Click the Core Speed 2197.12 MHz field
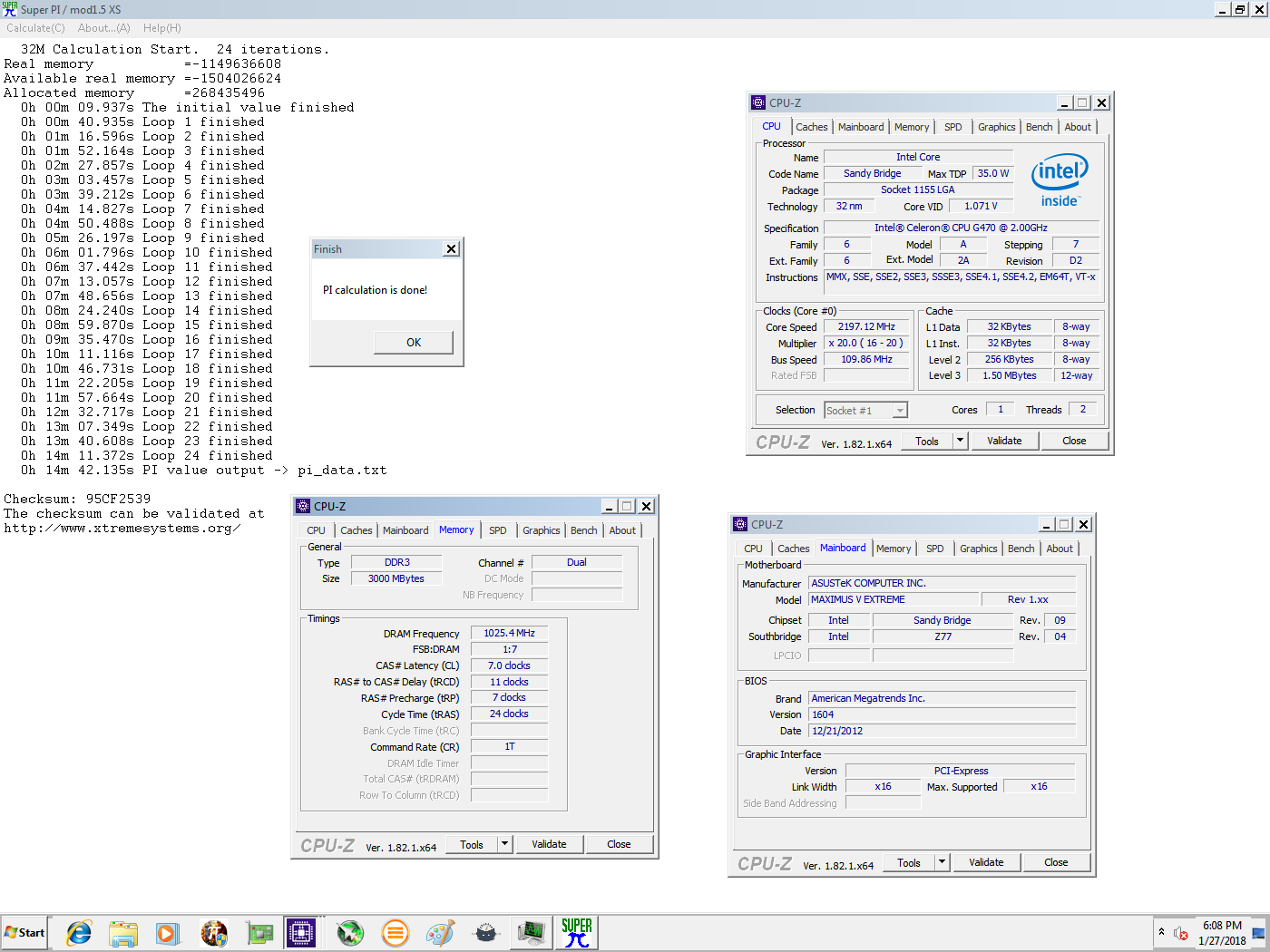 866,327
